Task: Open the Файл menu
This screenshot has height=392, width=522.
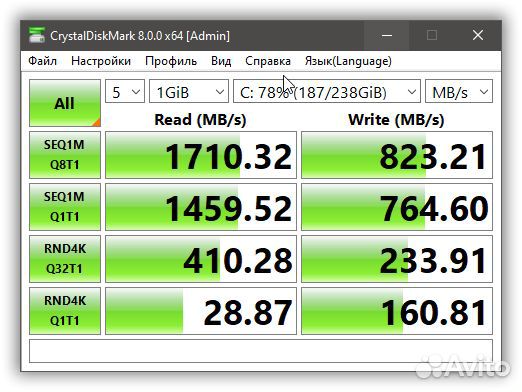Action: point(42,61)
